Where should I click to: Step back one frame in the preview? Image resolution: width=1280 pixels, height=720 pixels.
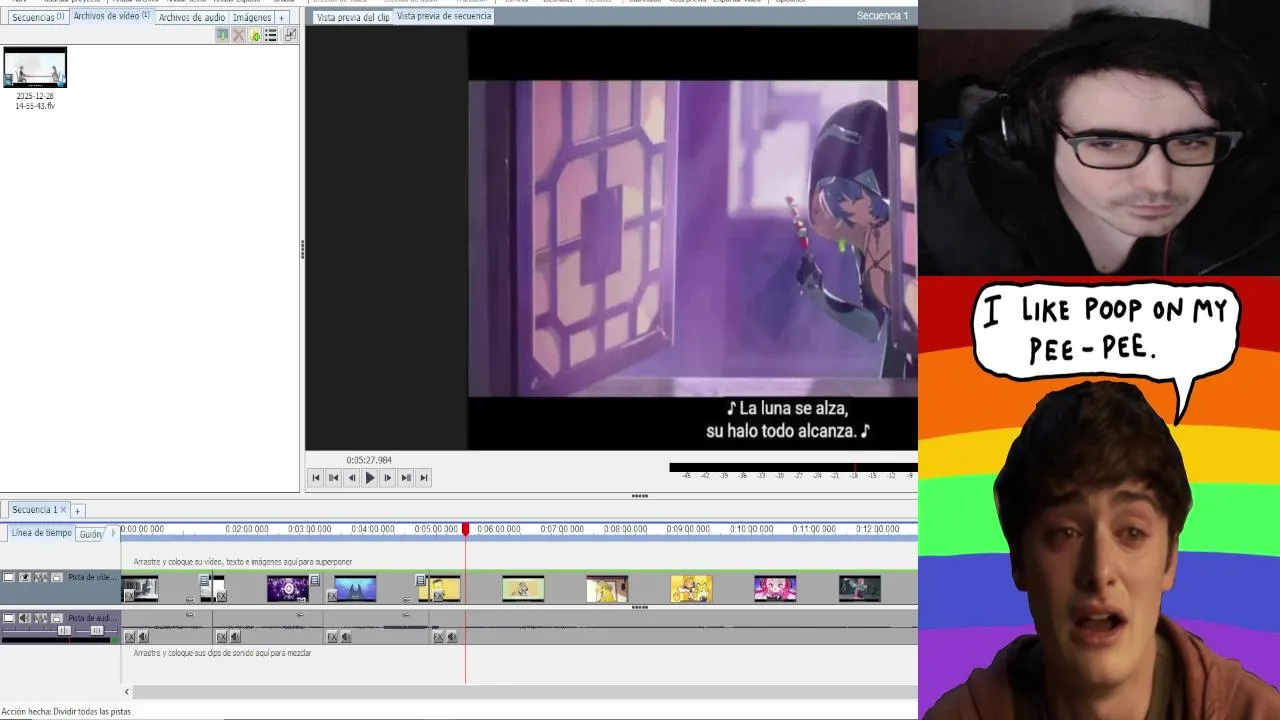point(352,478)
